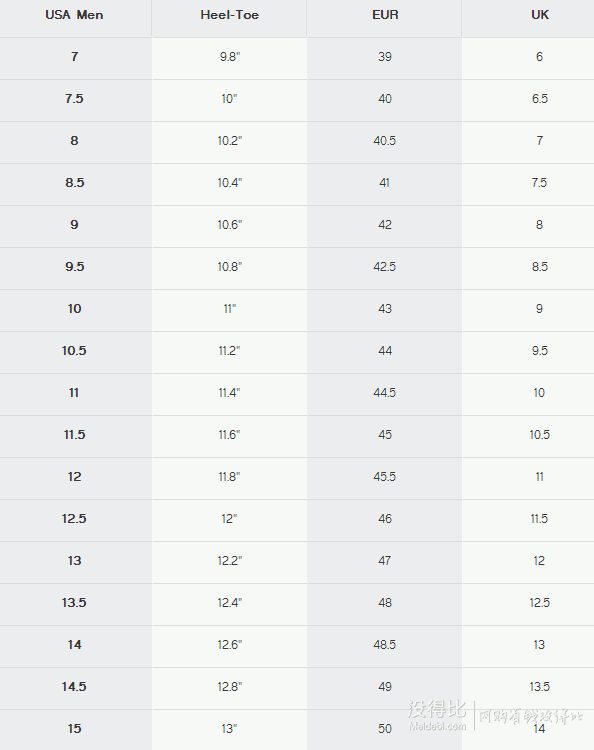
Task: Select EUR size 44 cell
Action: coord(385,351)
